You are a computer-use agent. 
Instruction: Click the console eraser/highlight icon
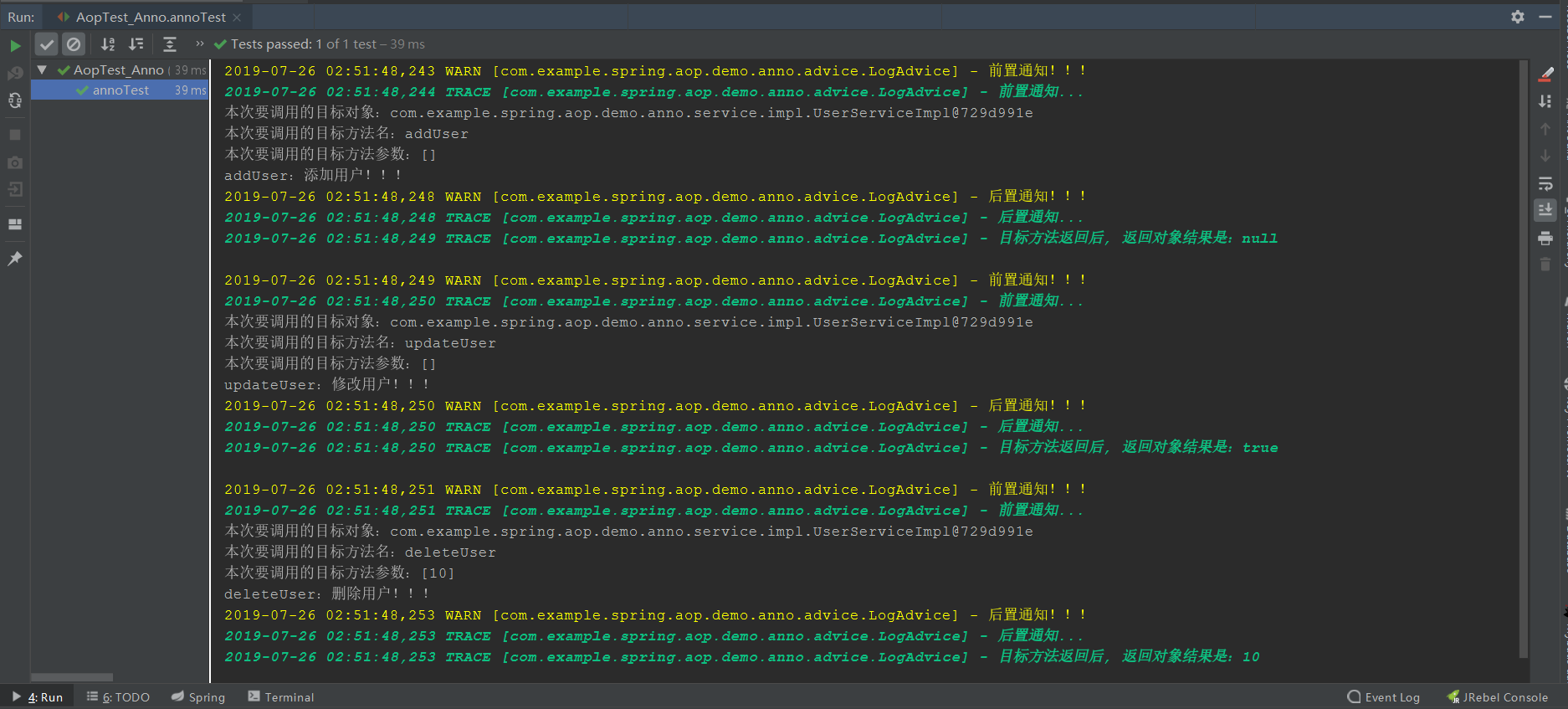tap(1545, 74)
